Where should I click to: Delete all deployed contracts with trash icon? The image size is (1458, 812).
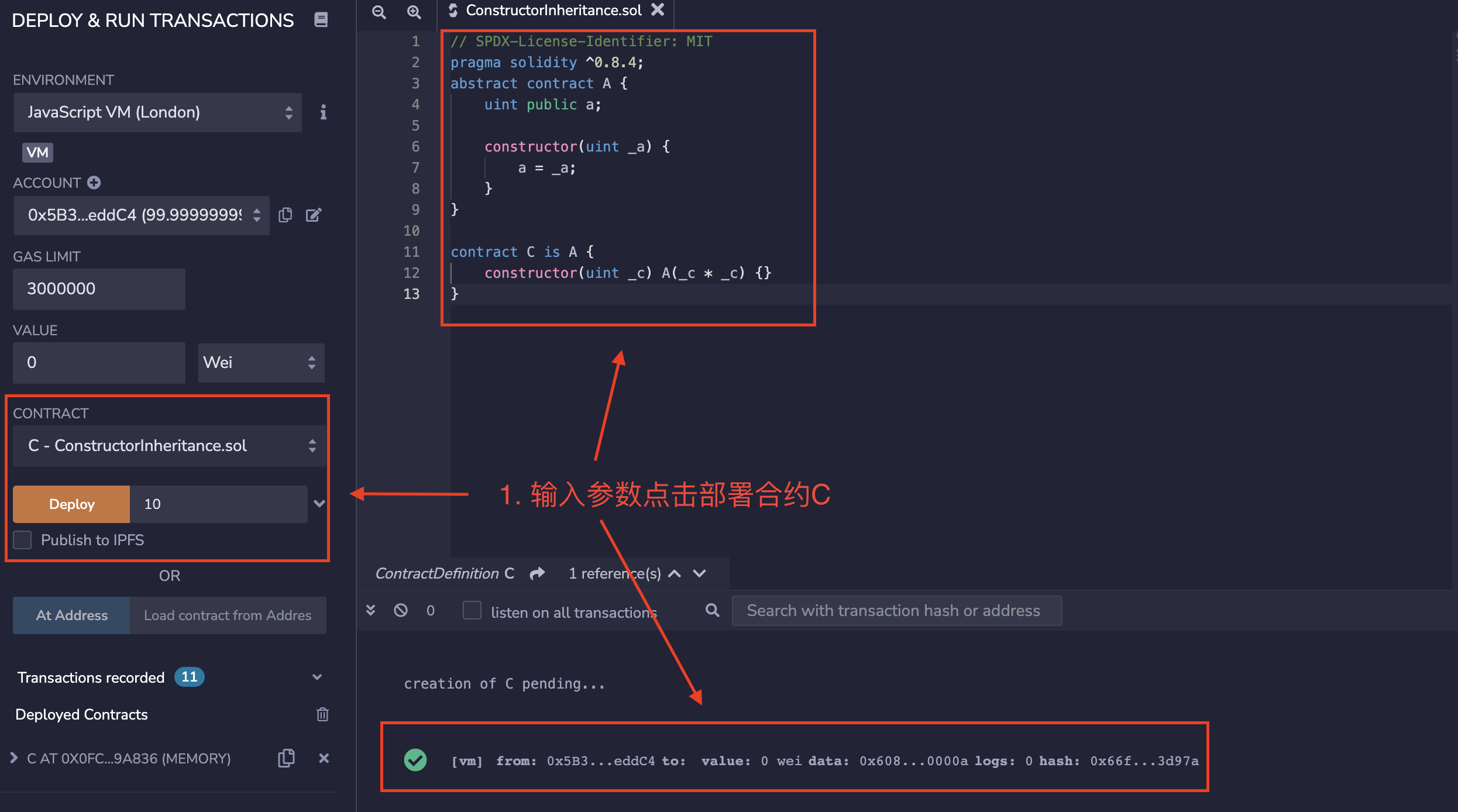coord(322,714)
